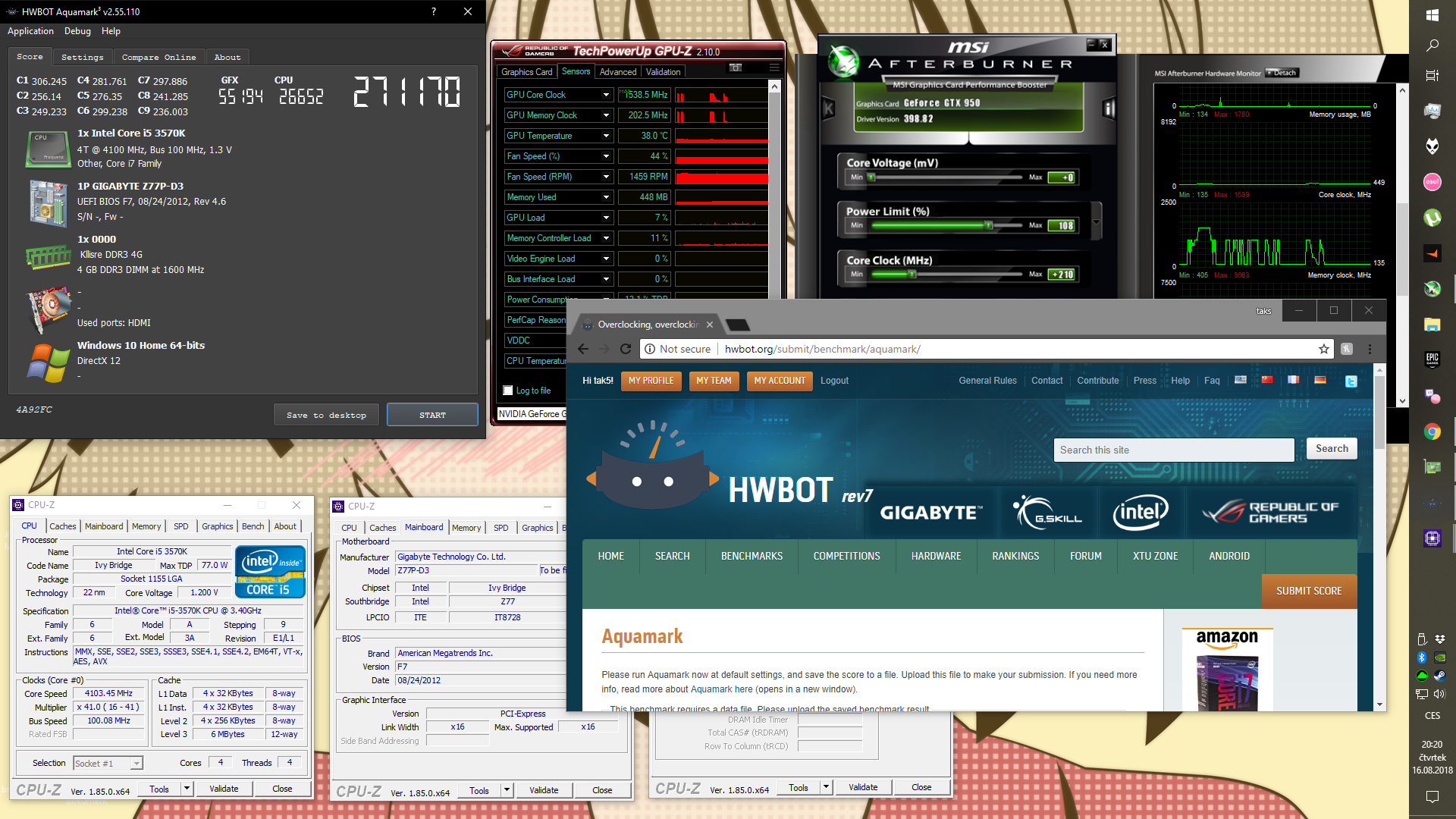Open File Explorer from the taskbar
Viewport: 1456px width, 819px height.
[x=1432, y=325]
